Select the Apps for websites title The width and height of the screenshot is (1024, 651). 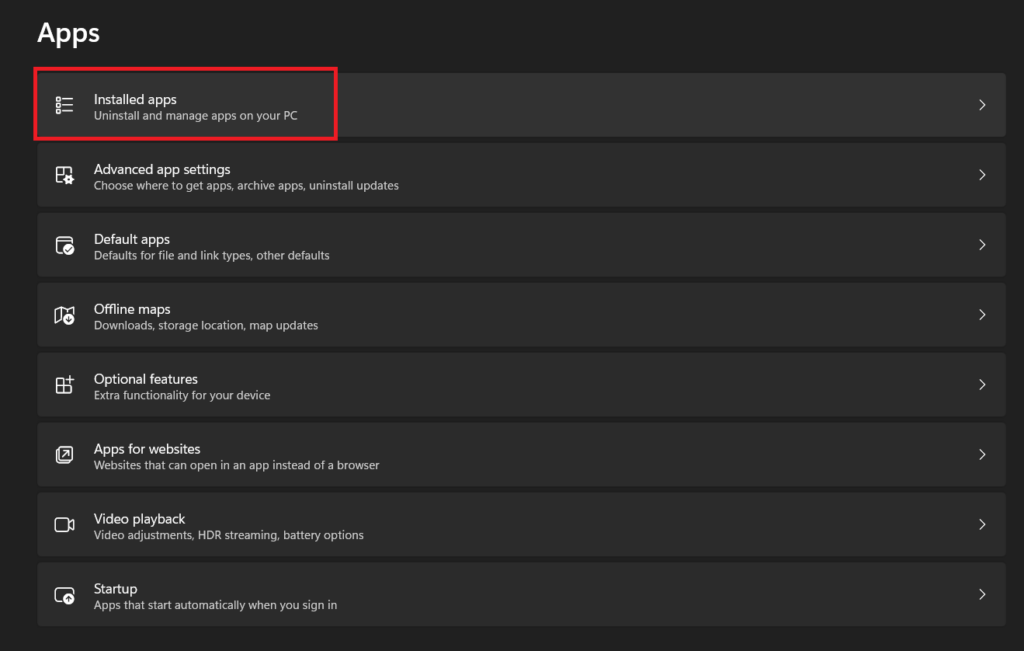pos(147,449)
